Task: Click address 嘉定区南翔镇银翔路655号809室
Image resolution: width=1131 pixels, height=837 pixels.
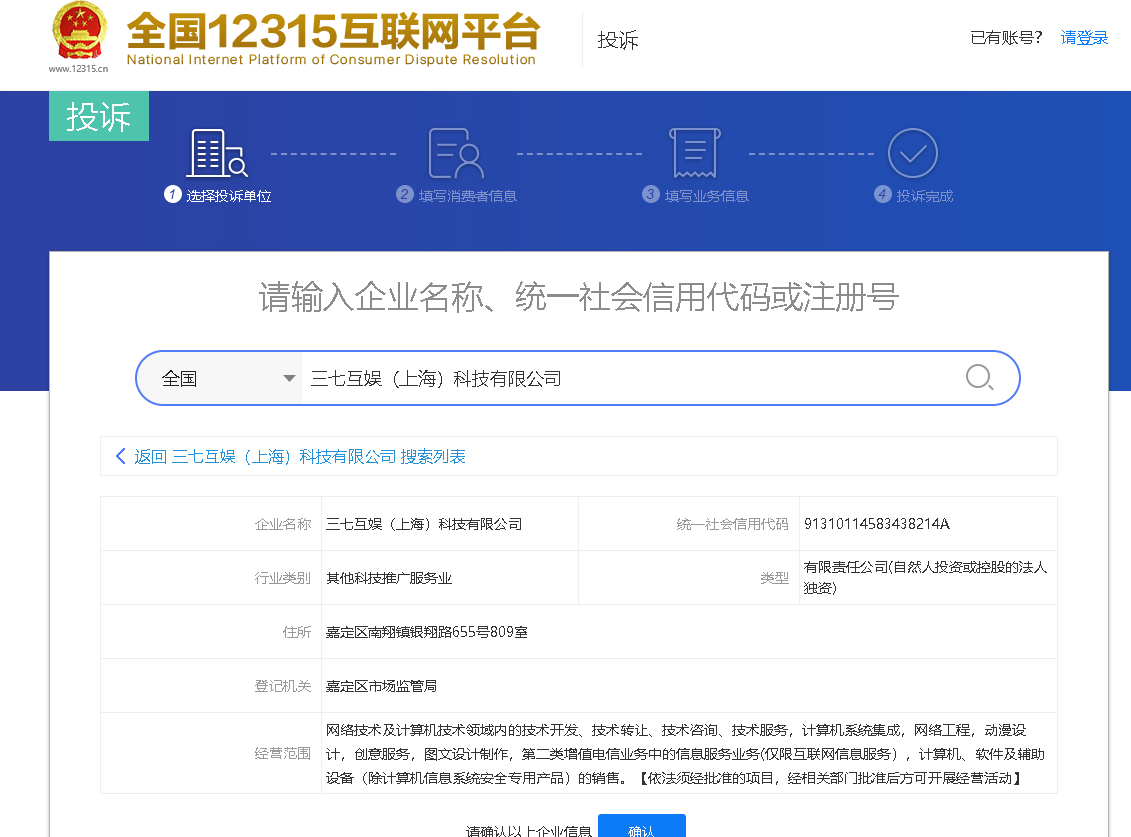Action: (426, 632)
